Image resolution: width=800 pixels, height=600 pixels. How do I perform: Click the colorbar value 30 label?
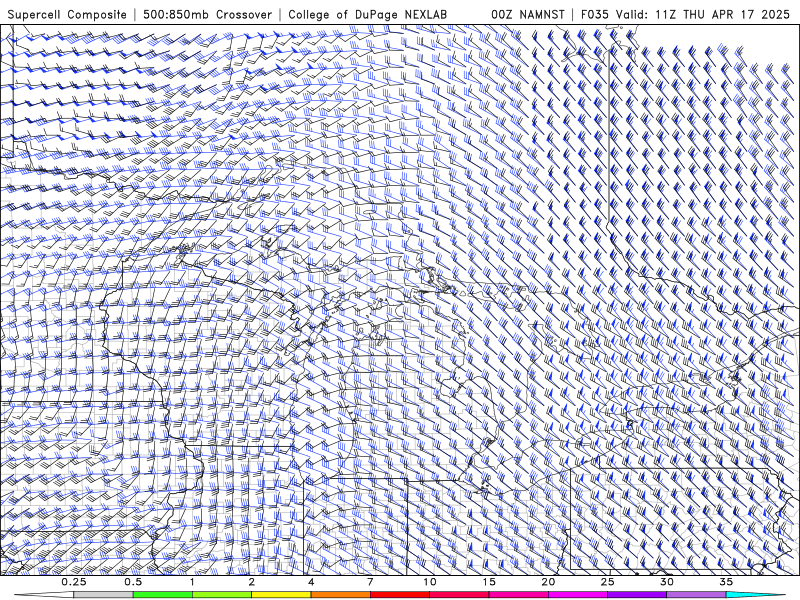pyautogui.click(x=666, y=582)
